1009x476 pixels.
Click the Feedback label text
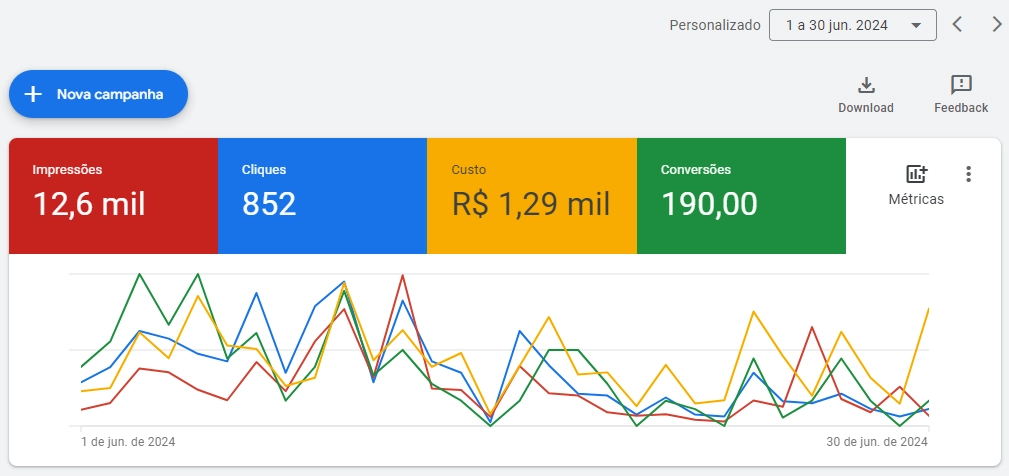[961, 108]
